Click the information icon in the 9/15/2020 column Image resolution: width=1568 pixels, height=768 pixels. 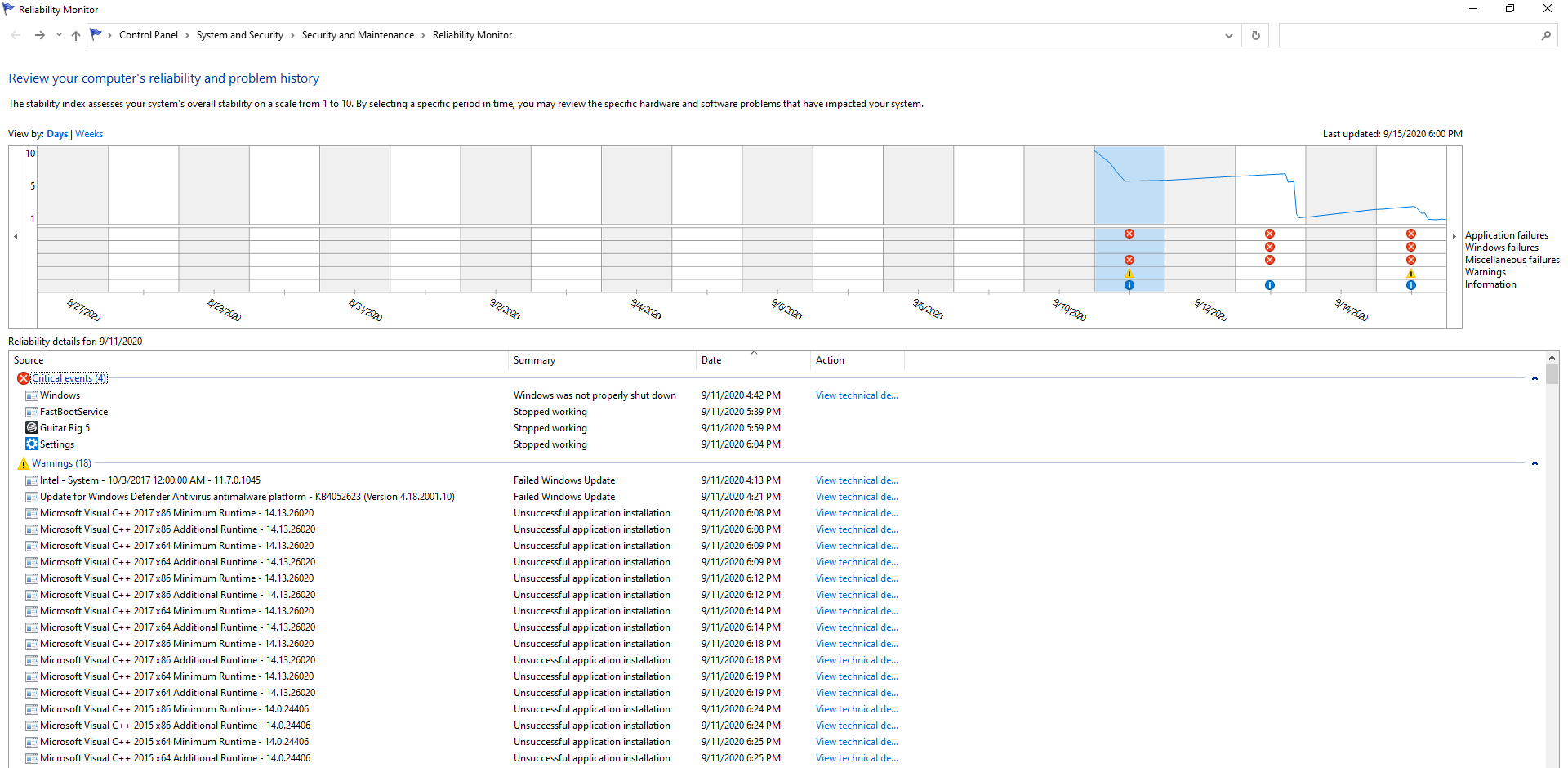point(1411,285)
